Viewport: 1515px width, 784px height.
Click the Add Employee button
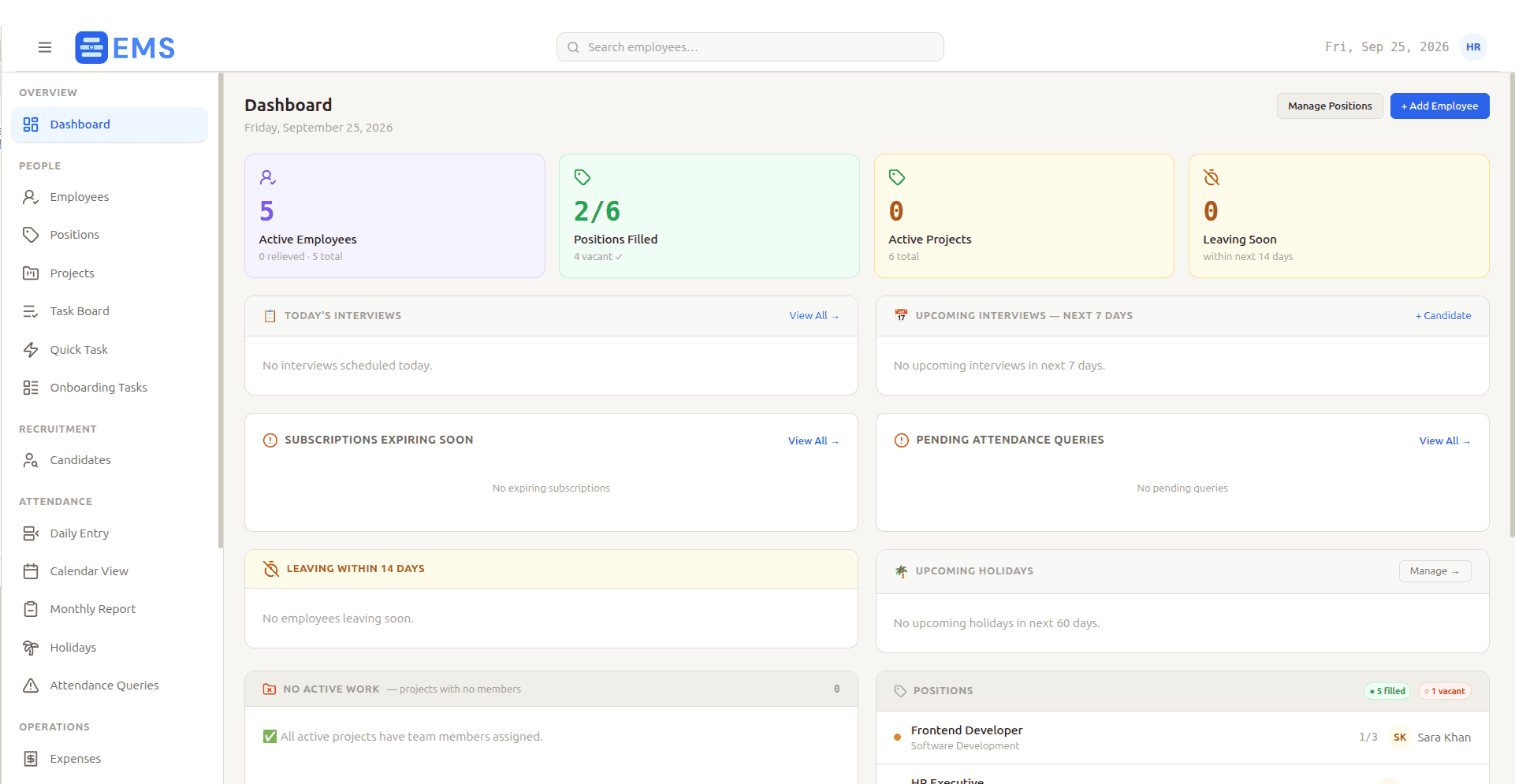pos(1439,106)
